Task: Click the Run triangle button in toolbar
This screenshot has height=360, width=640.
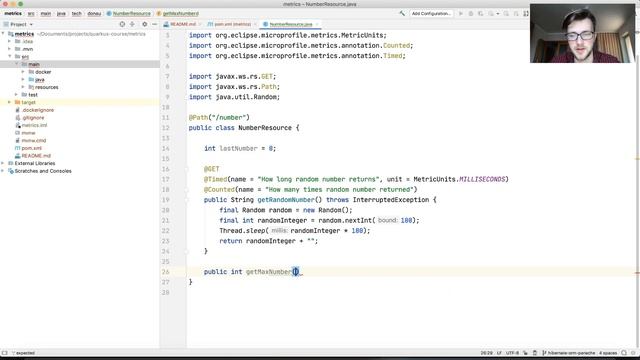Action: click(x=461, y=13)
